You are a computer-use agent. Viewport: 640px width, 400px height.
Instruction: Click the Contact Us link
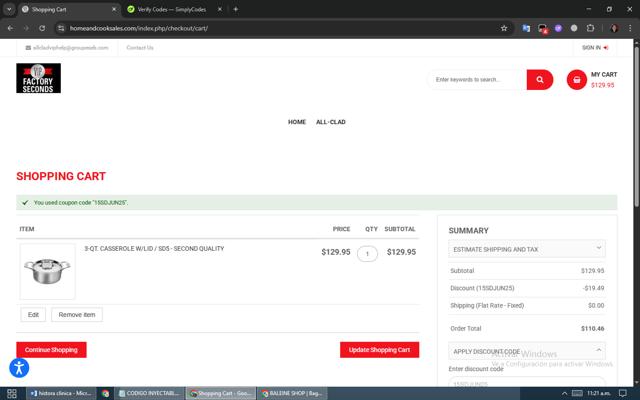[x=140, y=48]
